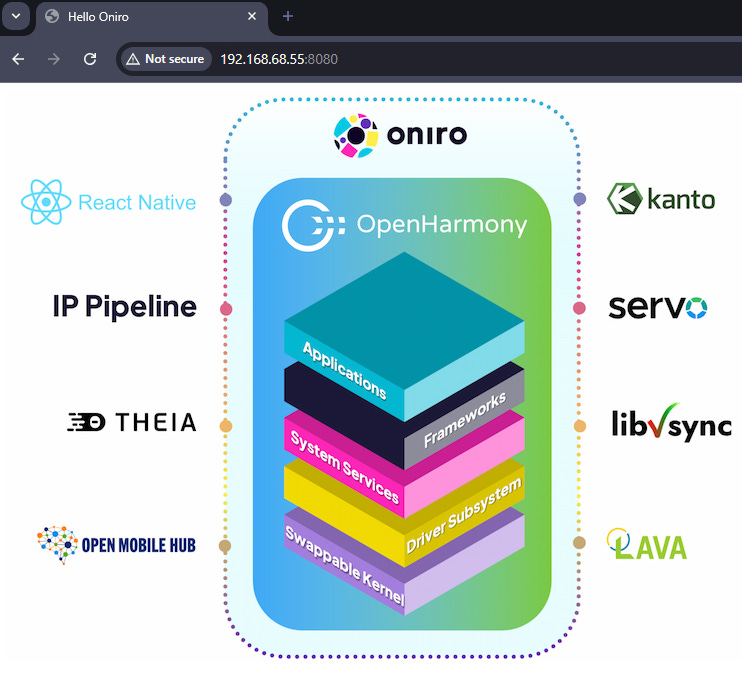Click the browser Forward arrow
The height and width of the screenshot is (695, 742).
[x=54, y=59]
